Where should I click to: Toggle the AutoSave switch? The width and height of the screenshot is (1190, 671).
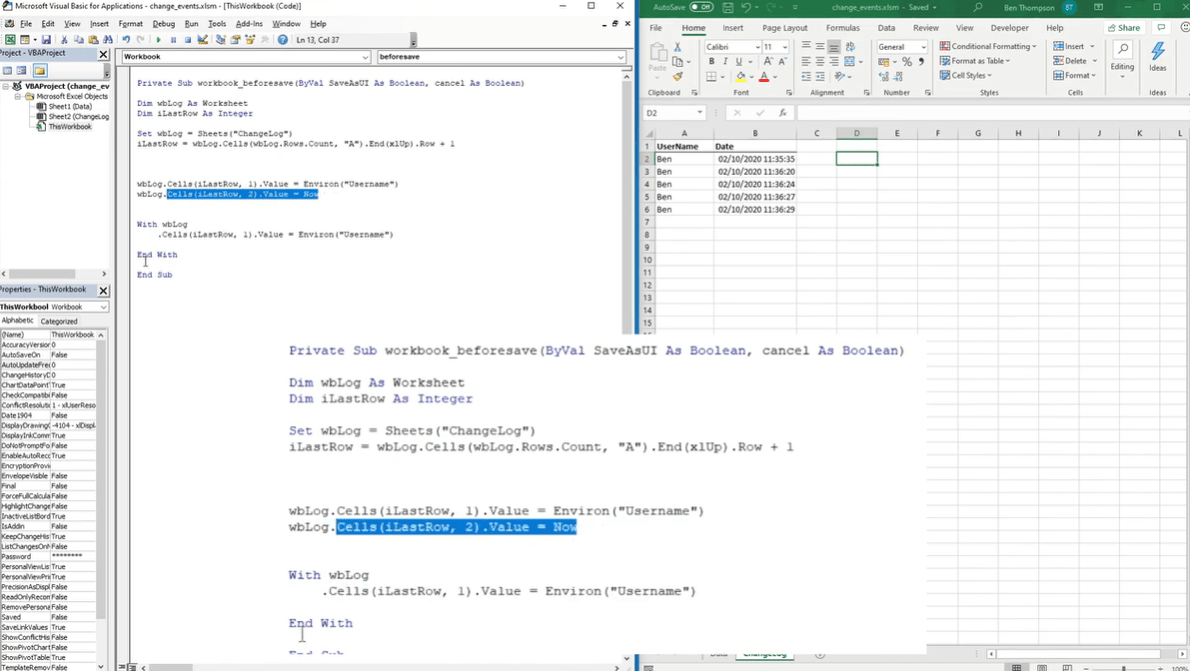pyautogui.click(x=701, y=7)
